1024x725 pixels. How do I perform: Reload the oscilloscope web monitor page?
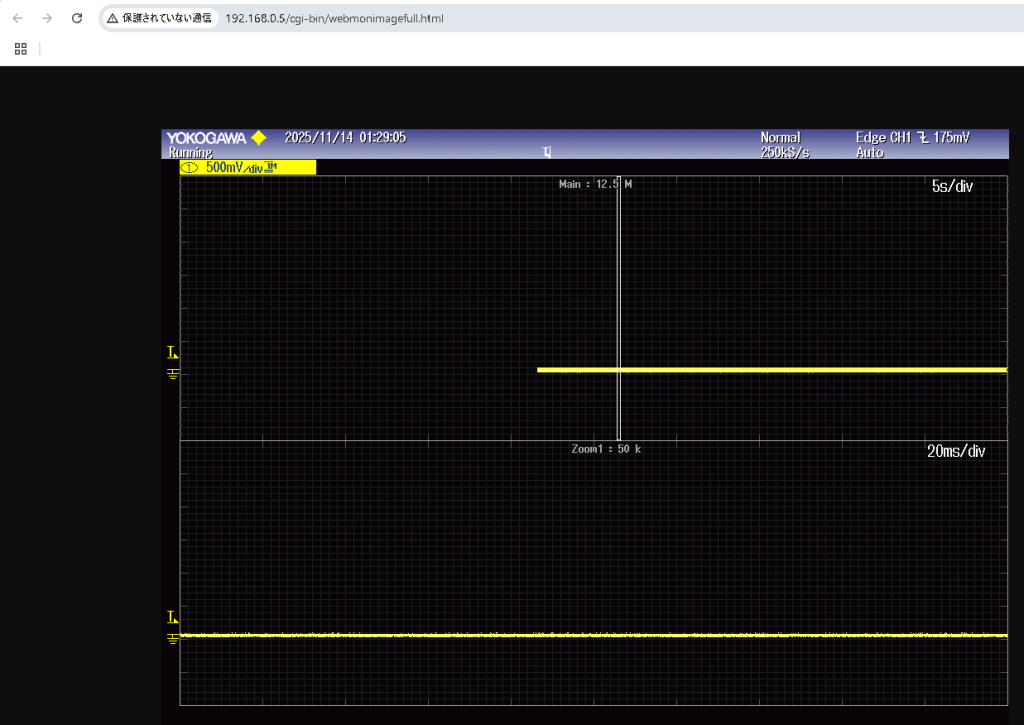click(x=77, y=18)
